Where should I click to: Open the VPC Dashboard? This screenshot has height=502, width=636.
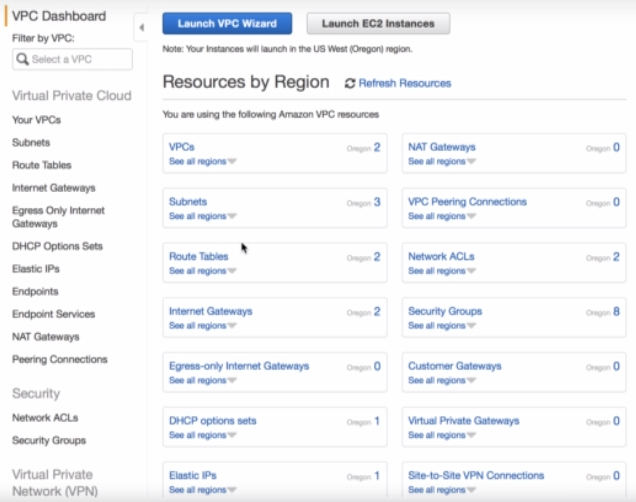coord(59,16)
